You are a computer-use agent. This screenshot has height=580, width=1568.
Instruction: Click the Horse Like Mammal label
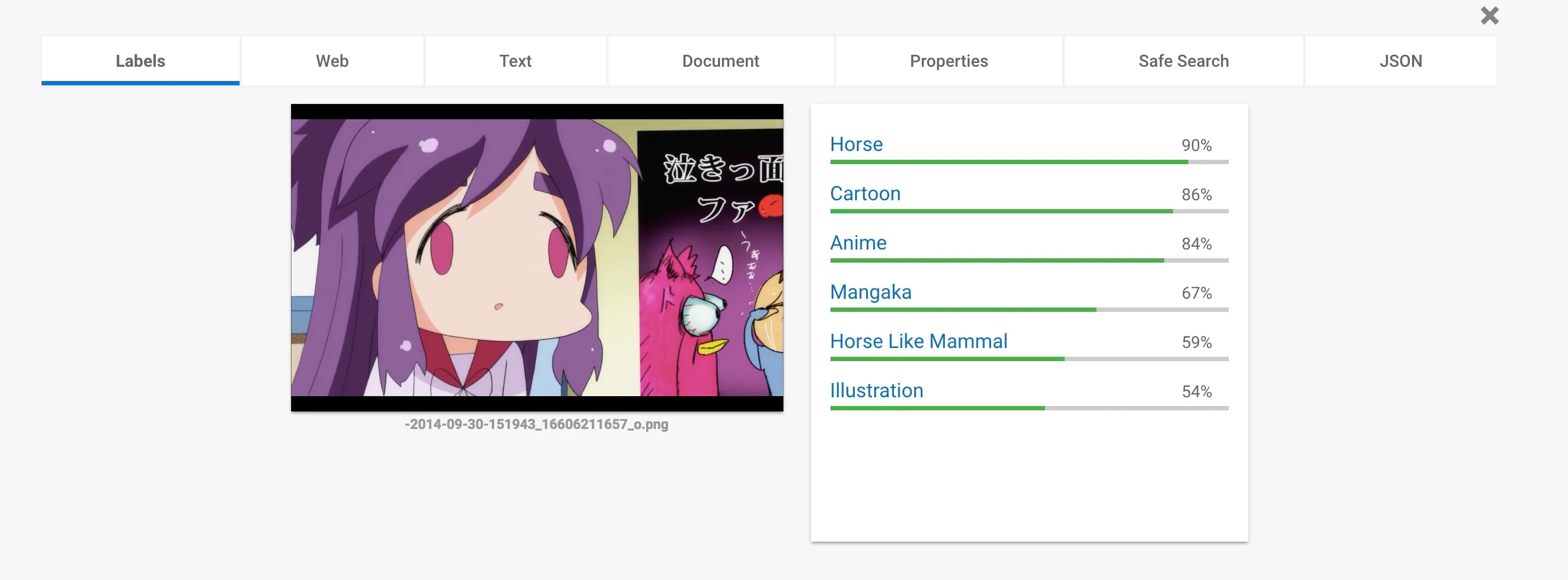(x=919, y=341)
